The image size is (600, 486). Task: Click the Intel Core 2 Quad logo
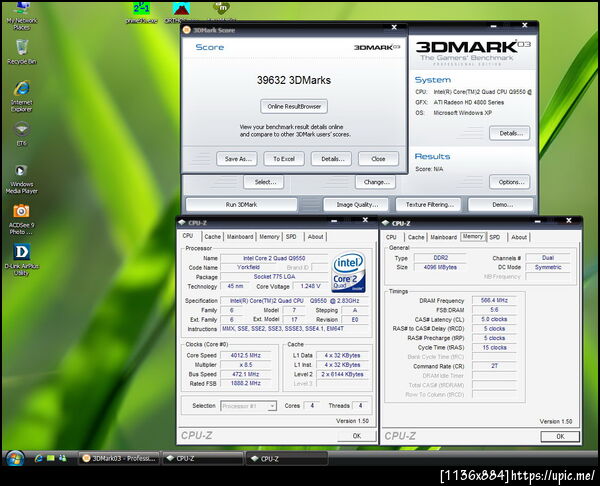pos(348,272)
